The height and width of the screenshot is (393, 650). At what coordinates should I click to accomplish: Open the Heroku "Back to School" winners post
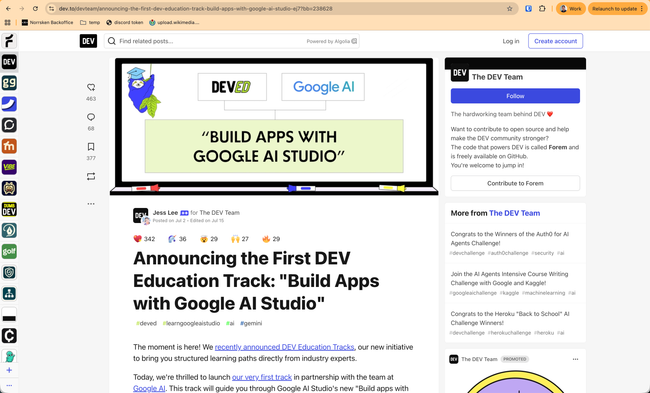click(x=510, y=318)
